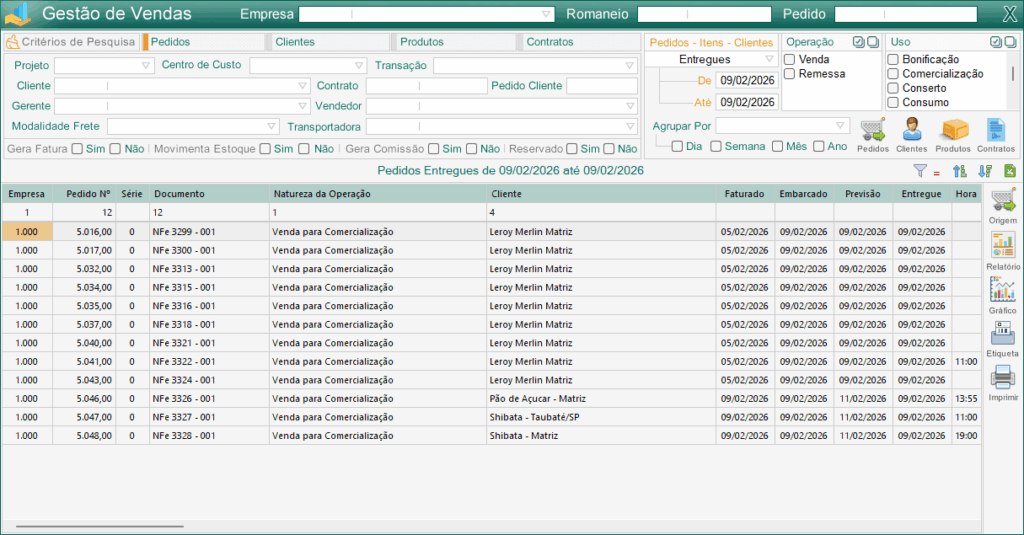Image resolution: width=1024 pixels, height=535 pixels.
Task: Click the funnel filter icon
Action: point(920,171)
